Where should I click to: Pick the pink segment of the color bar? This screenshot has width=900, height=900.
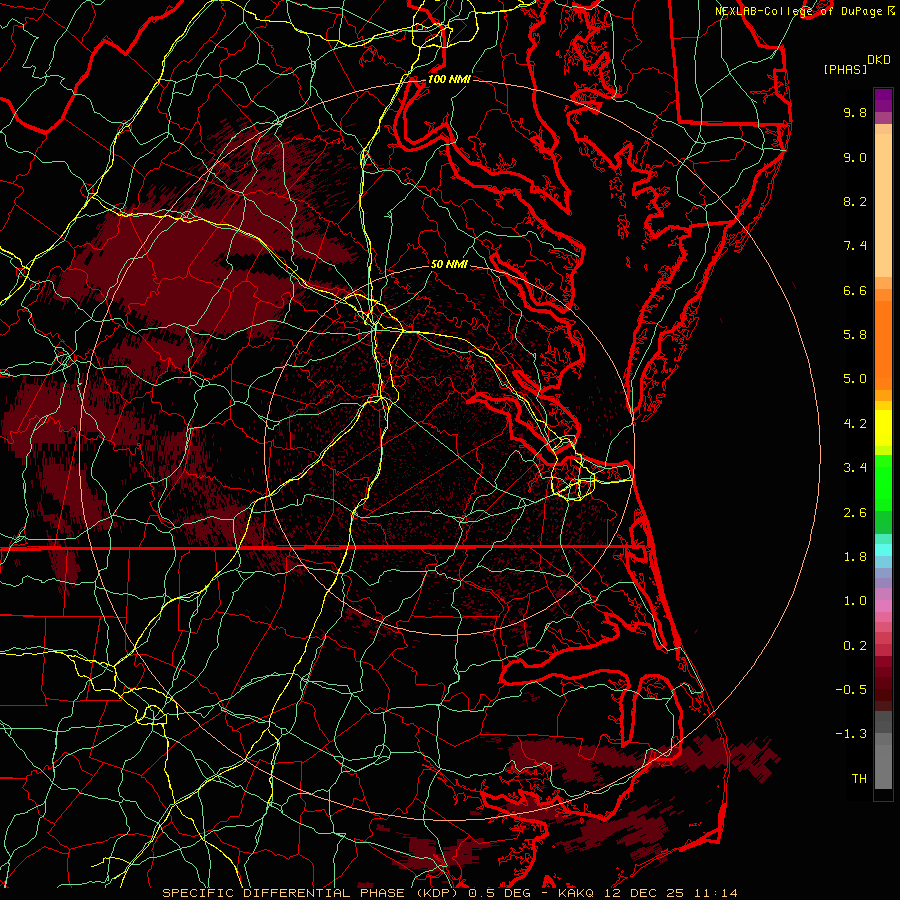[883, 606]
